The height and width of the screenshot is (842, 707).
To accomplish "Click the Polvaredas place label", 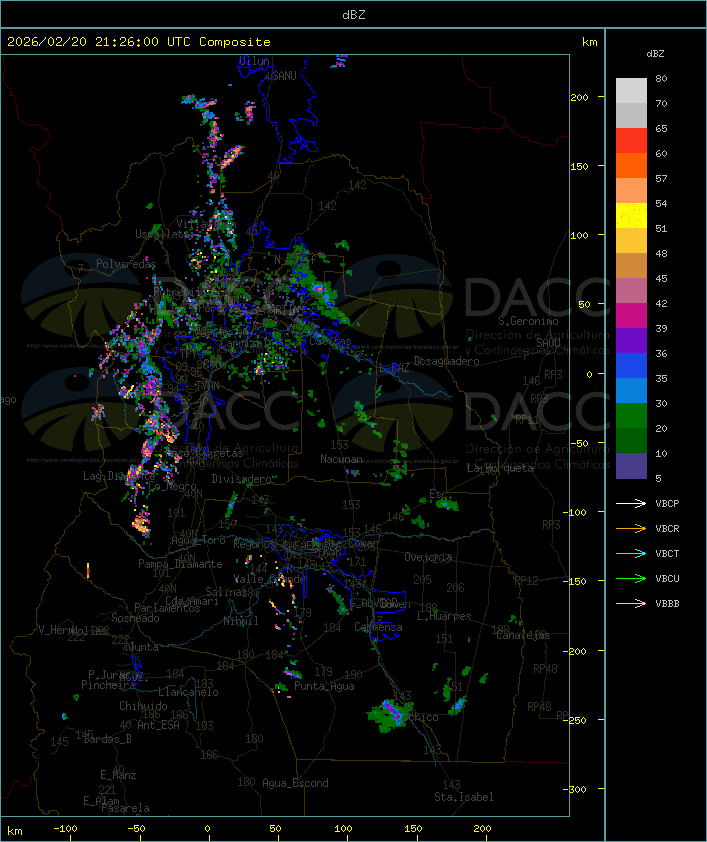I will click(x=126, y=264).
